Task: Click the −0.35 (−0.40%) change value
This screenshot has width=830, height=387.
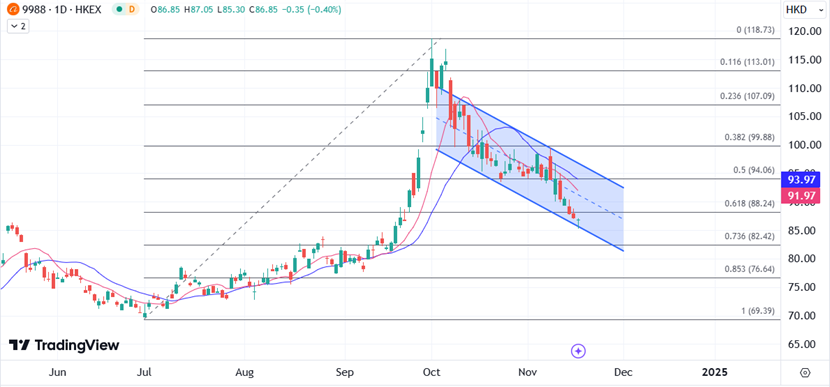Action: point(312,10)
